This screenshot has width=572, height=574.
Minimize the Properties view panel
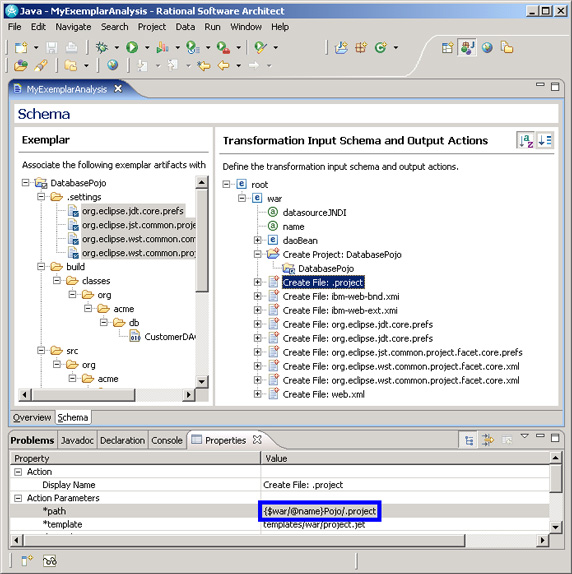pos(540,436)
